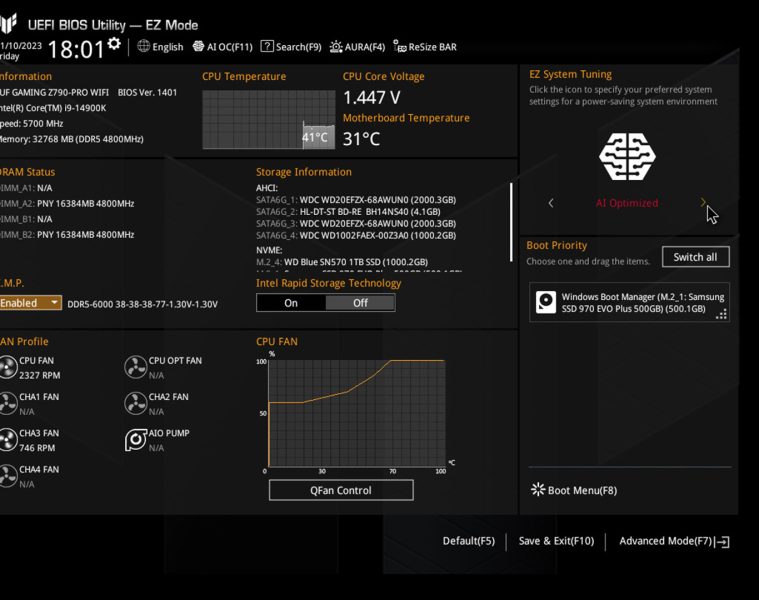Click the AIO PUMP icon
The width and height of the screenshot is (759, 600).
(x=136, y=440)
